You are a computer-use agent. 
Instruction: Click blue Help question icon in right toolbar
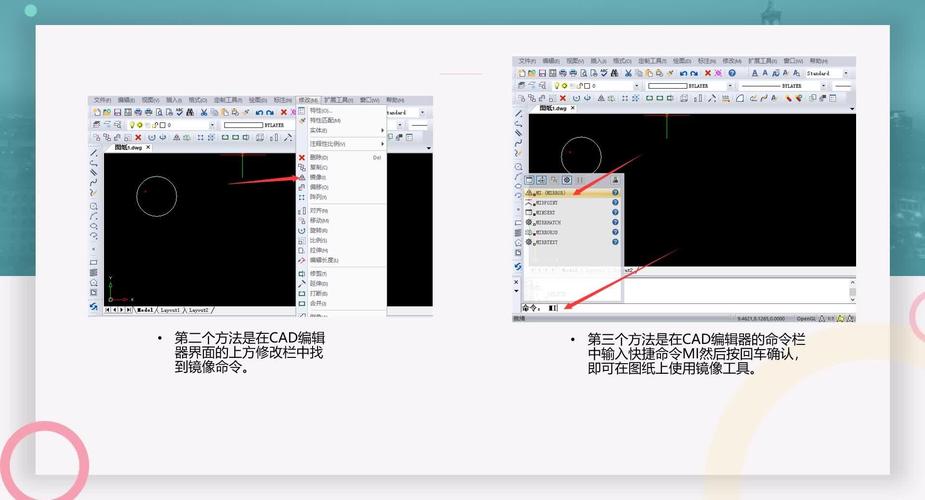tap(732, 73)
